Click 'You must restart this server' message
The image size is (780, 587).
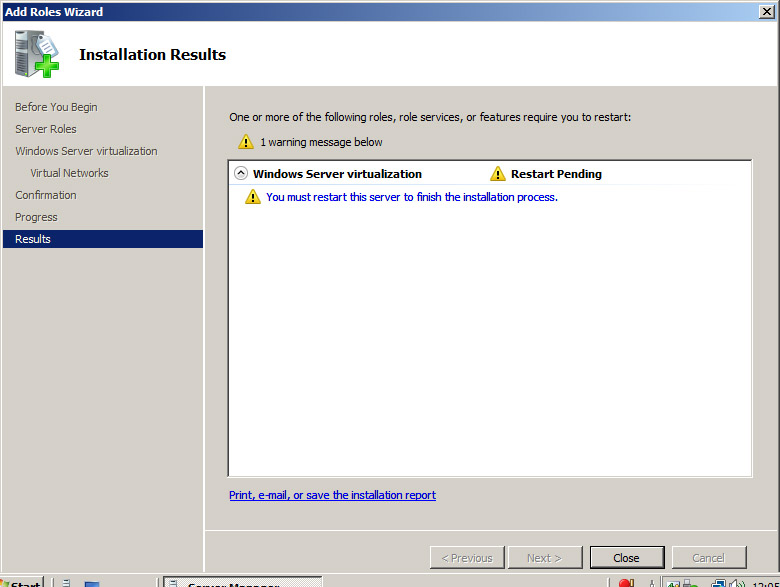pos(412,197)
